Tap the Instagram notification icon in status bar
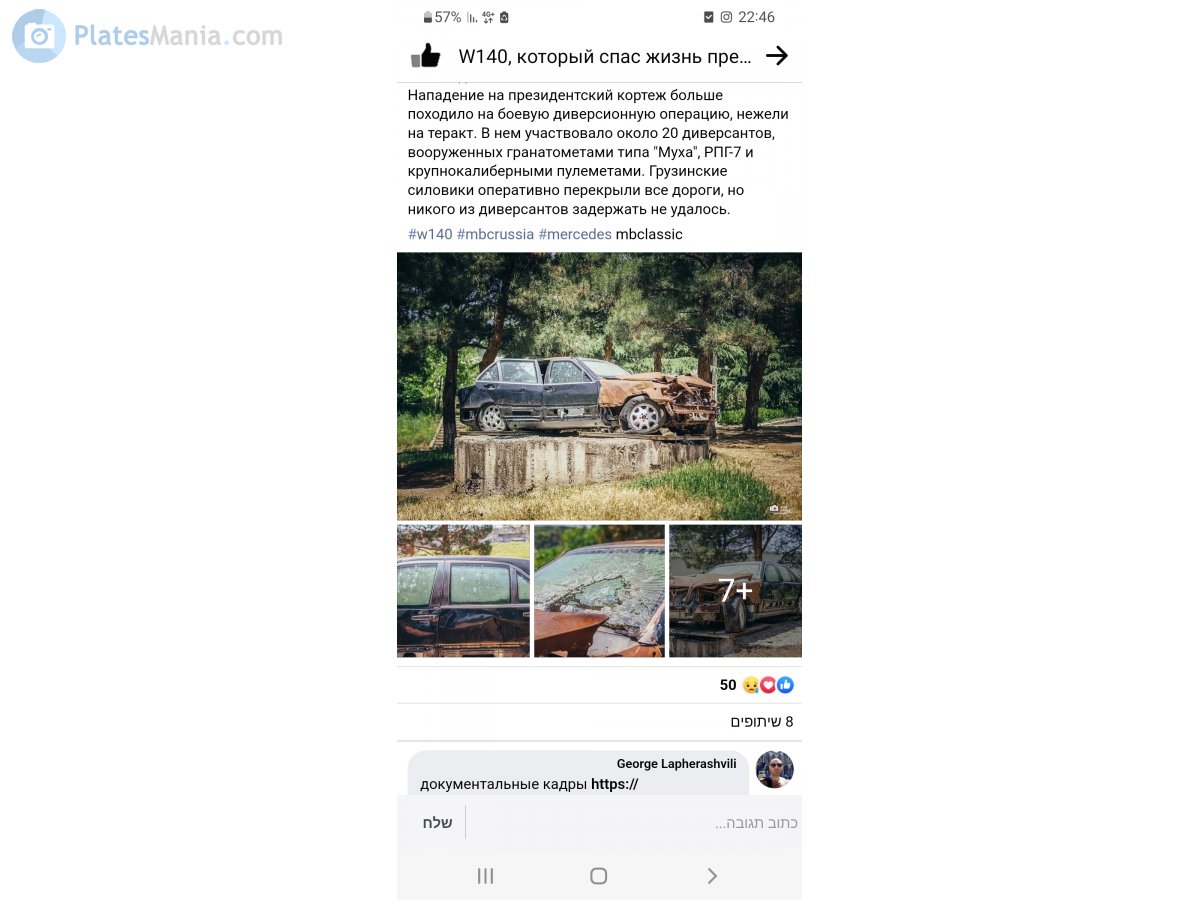 726,17
